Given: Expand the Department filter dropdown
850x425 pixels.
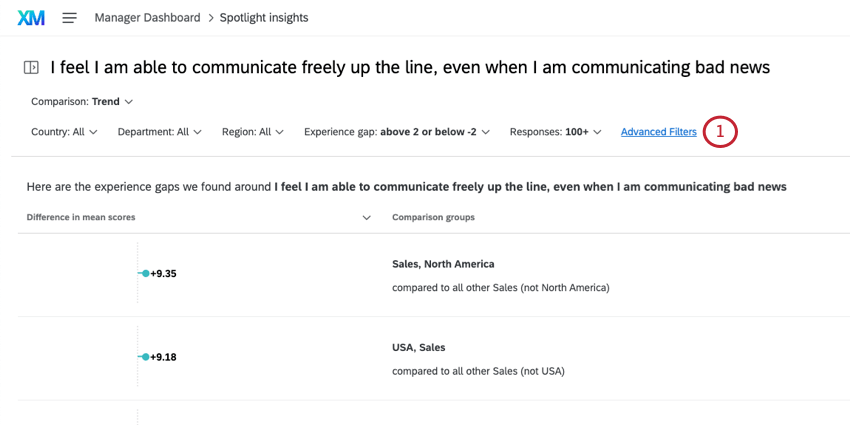Looking at the screenshot, I should [159, 132].
